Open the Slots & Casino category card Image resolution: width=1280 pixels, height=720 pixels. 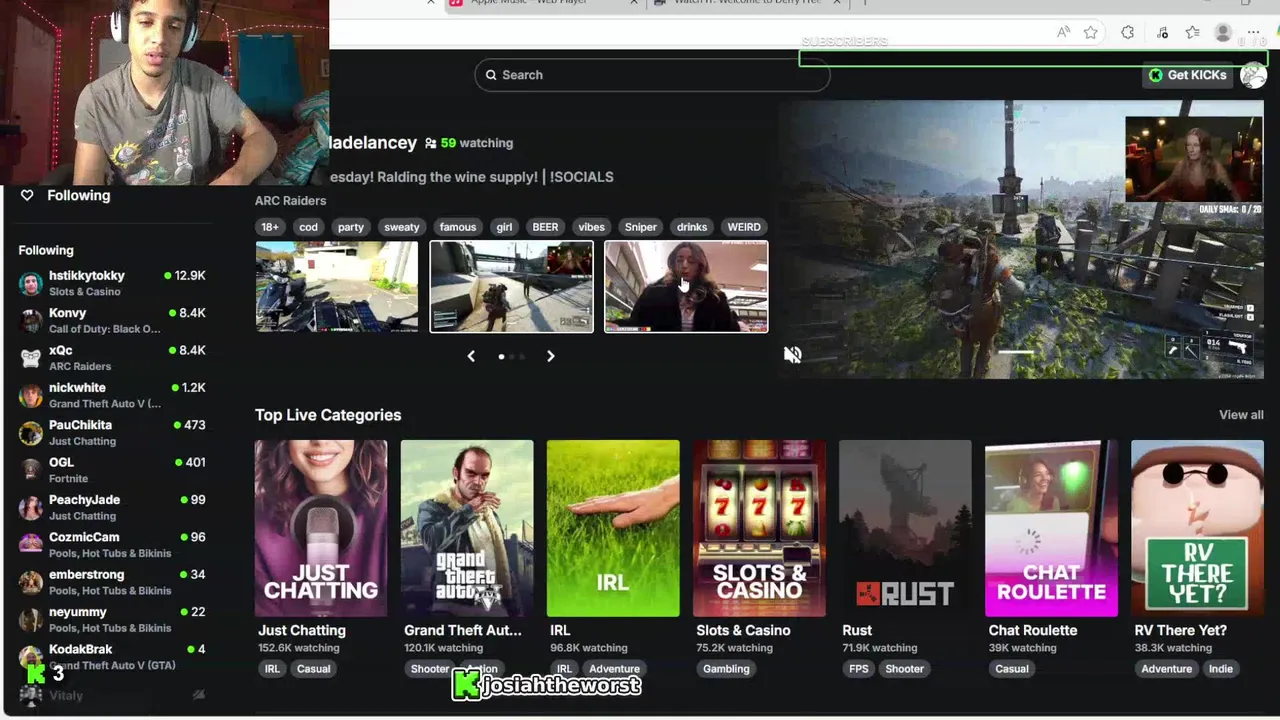point(759,528)
